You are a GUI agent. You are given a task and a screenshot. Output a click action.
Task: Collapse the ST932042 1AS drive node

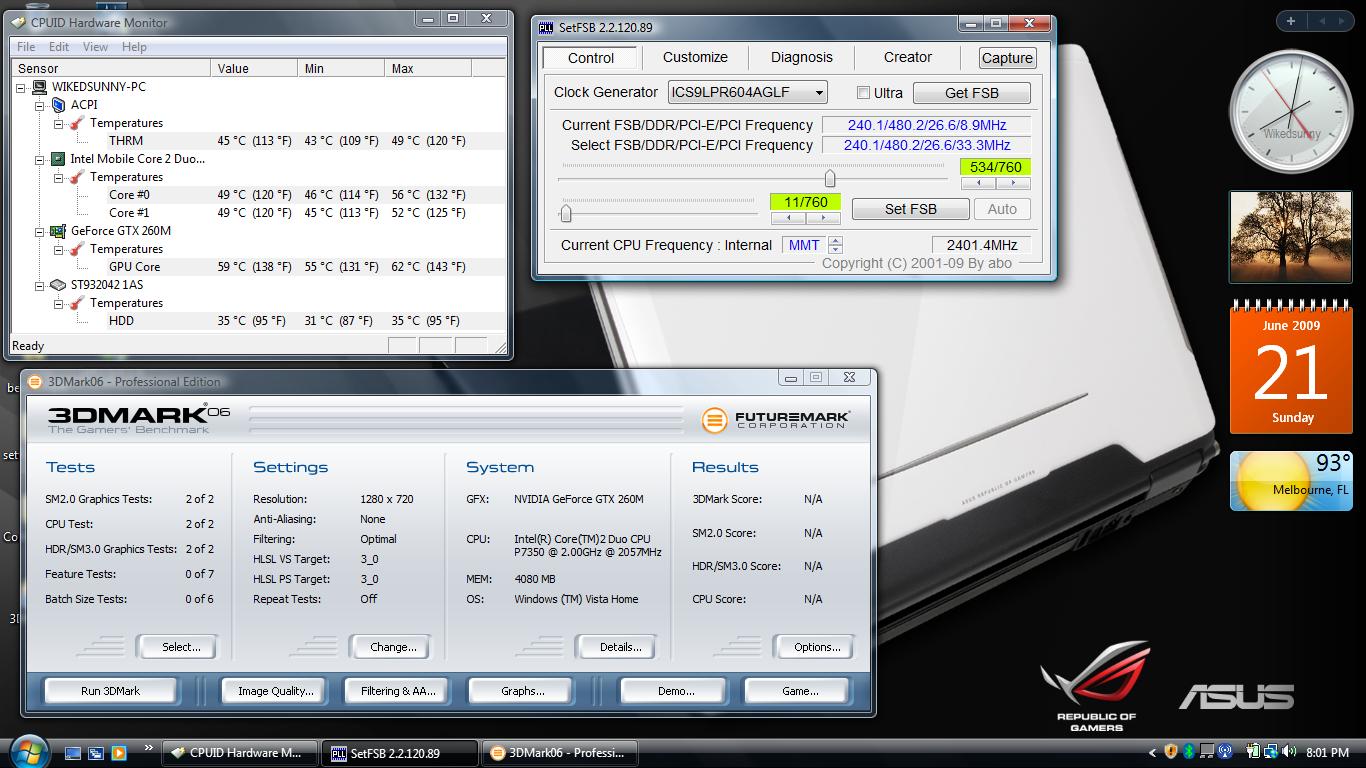tap(40, 285)
